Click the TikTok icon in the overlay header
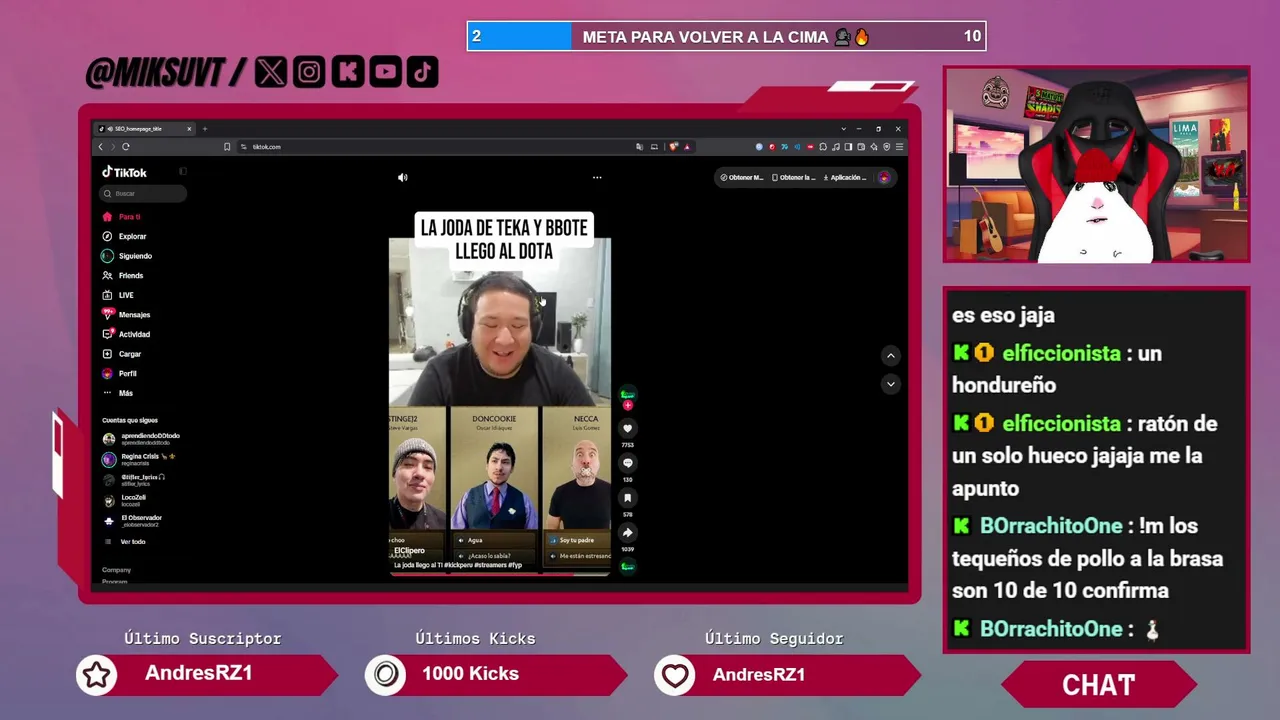 (423, 72)
